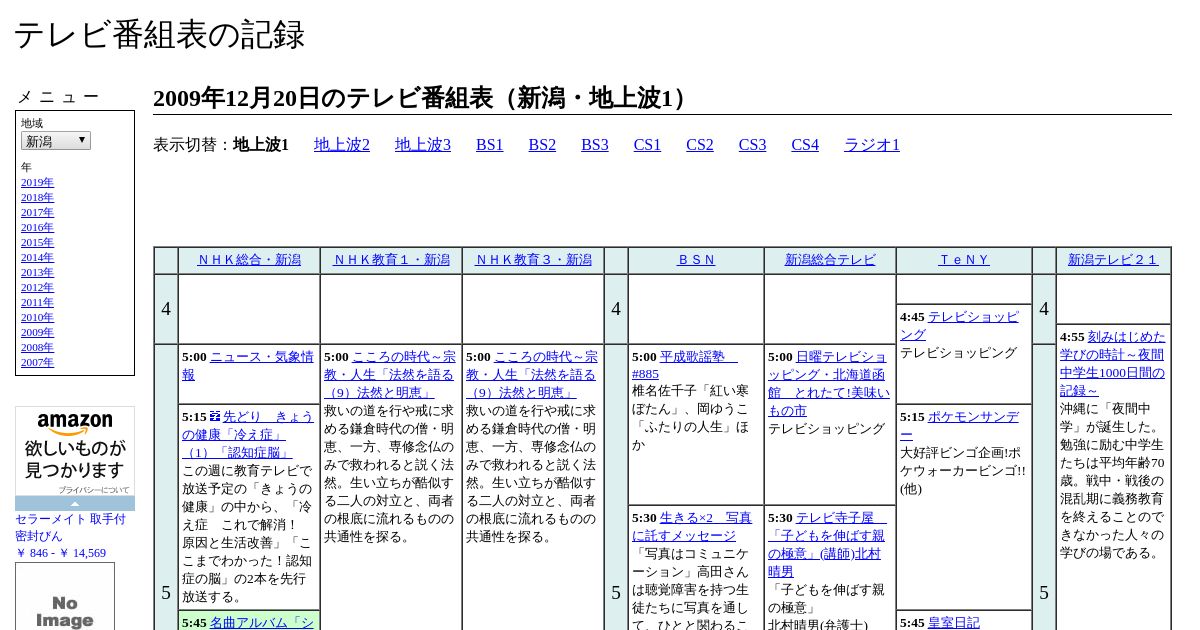Open the ＮＨＫ教育１・新潟 channel header
The width and height of the screenshot is (1200, 630).
click(391, 260)
